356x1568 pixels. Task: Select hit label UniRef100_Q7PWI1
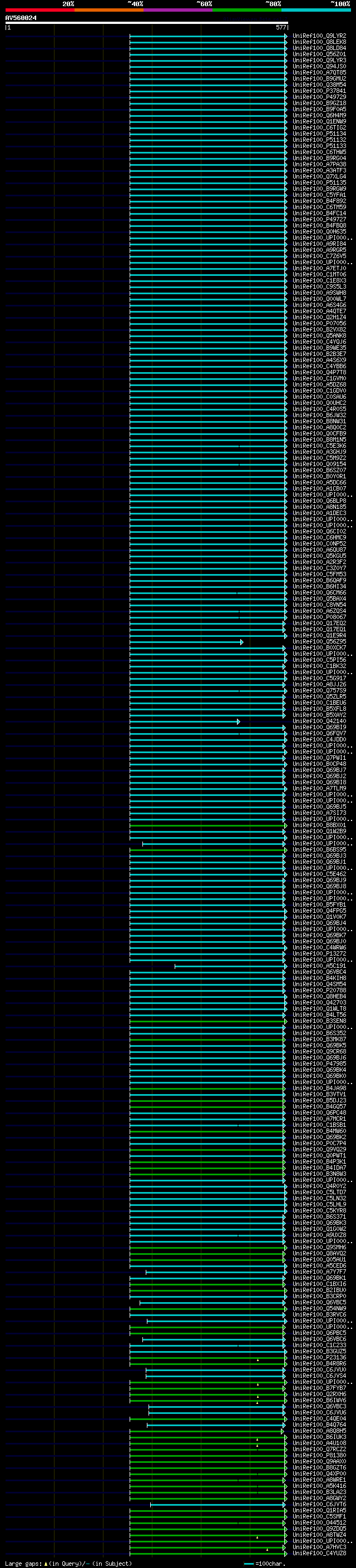click(x=319, y=758)
